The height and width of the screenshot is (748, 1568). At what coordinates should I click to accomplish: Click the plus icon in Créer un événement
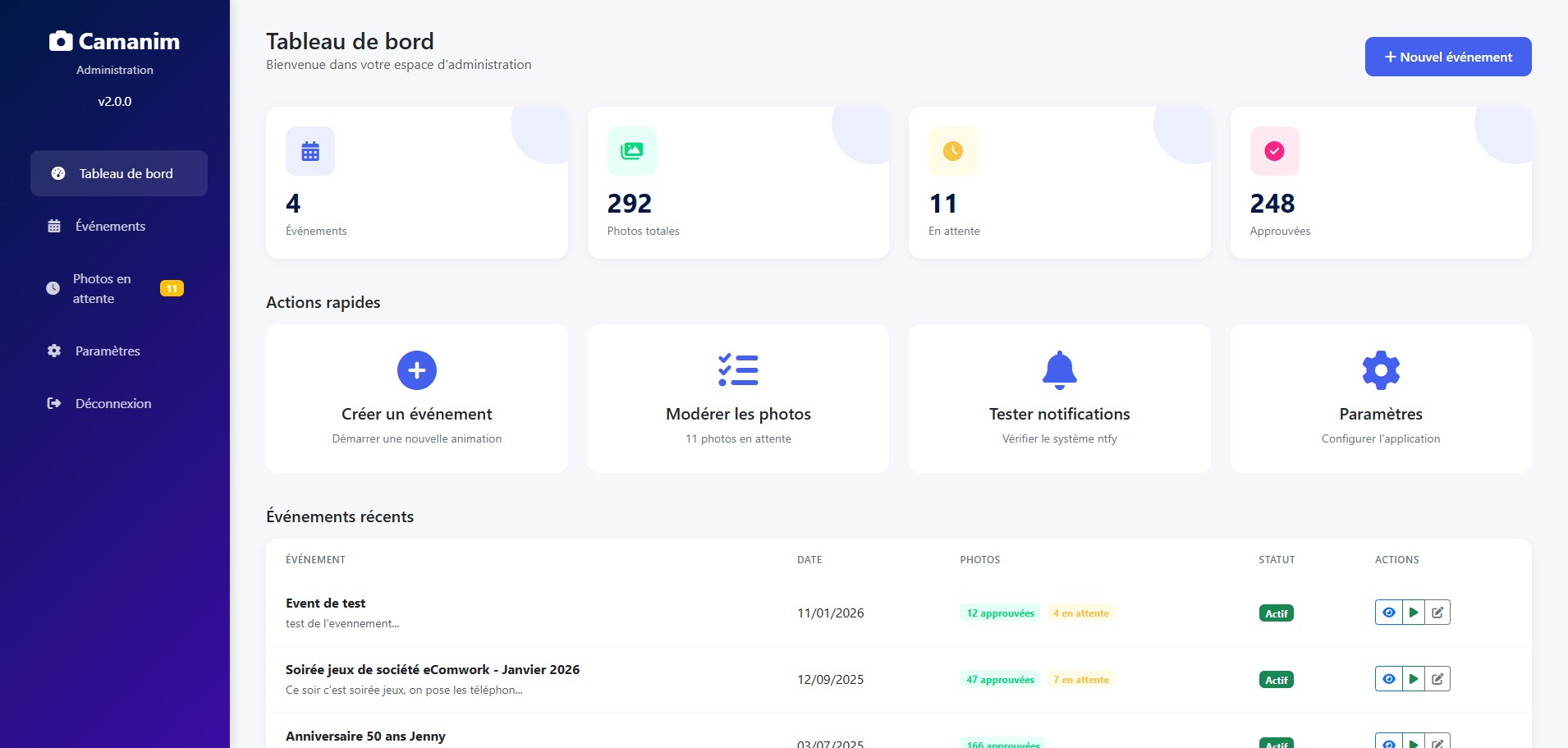416,370
